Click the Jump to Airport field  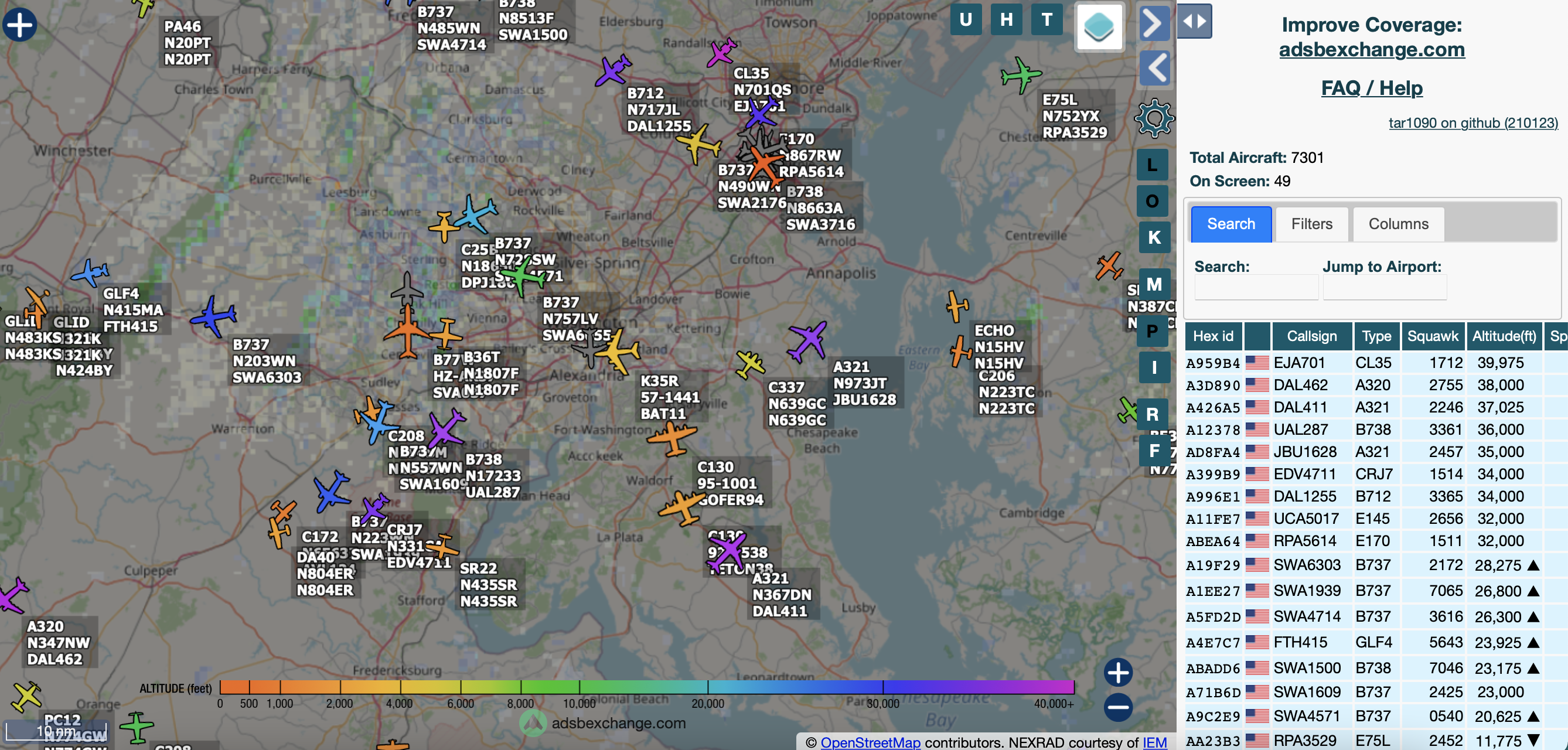click(x=1384, y=287)
